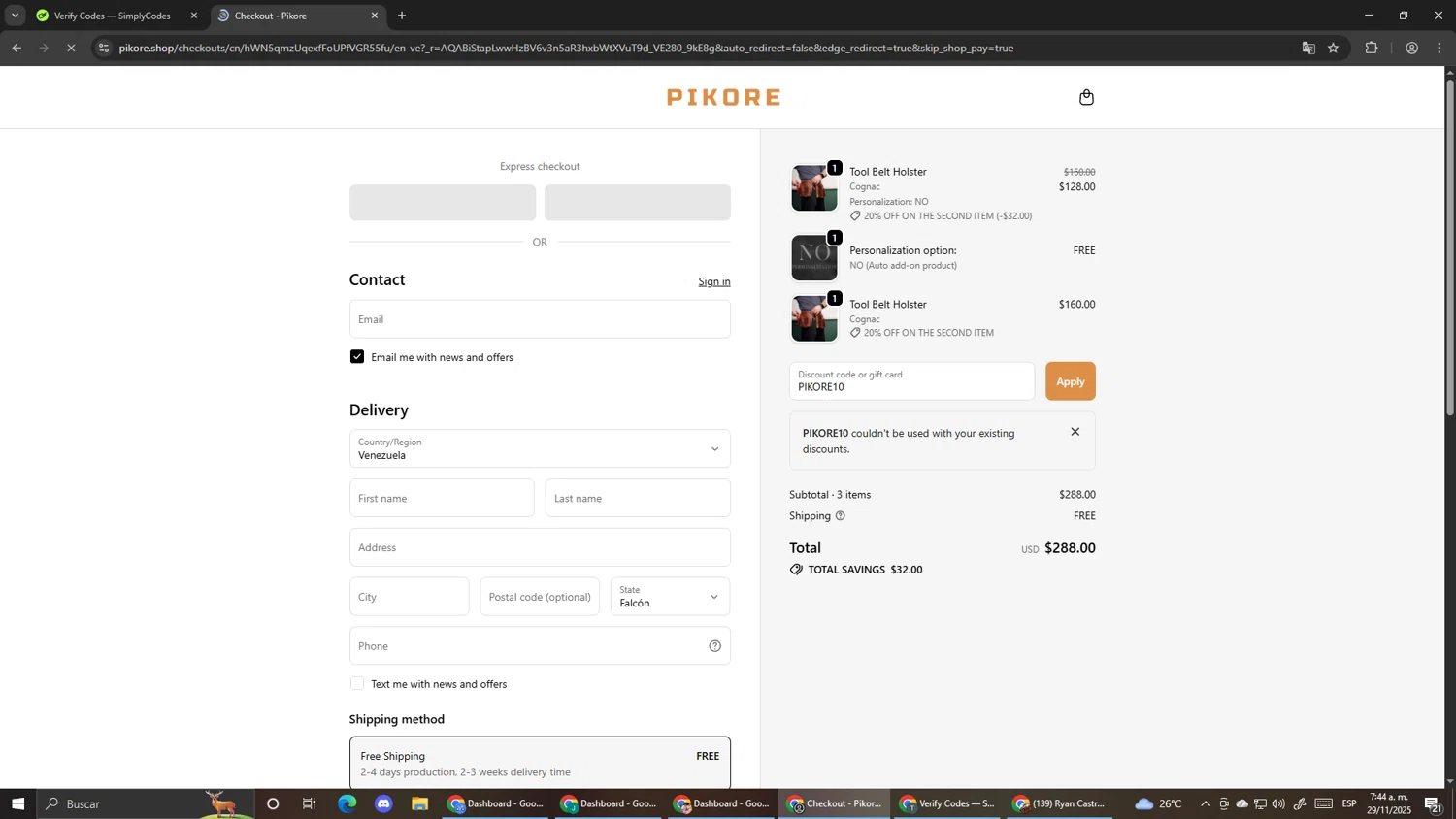Click the taskbar Buscar search box
This screenshot has width=1456, height=819.
coord(146,803)
